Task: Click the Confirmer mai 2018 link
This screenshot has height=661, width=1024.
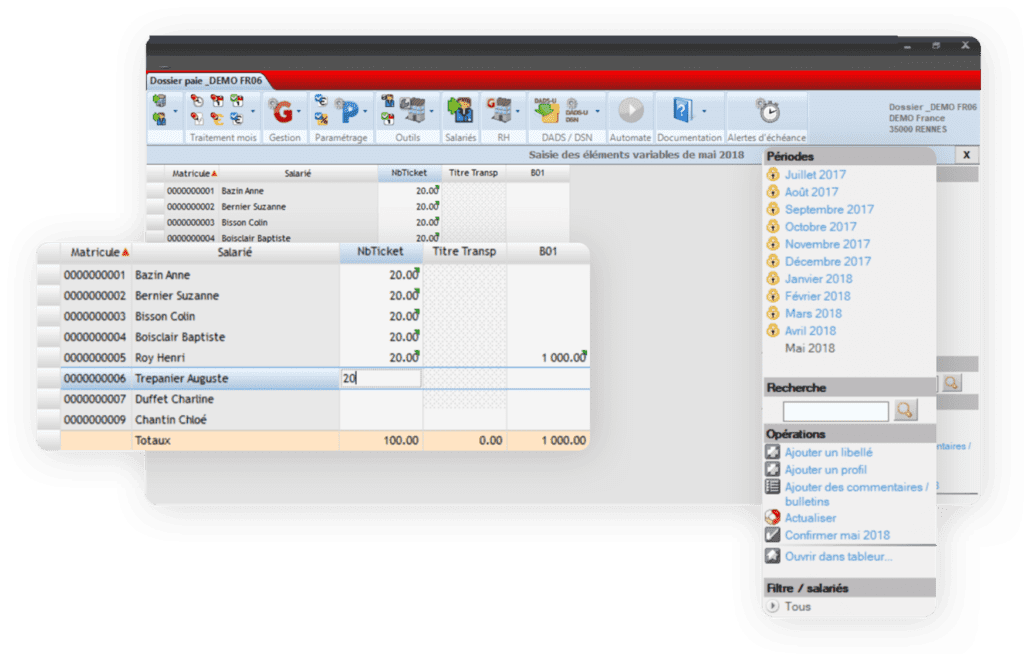Action: coord(836,535)
